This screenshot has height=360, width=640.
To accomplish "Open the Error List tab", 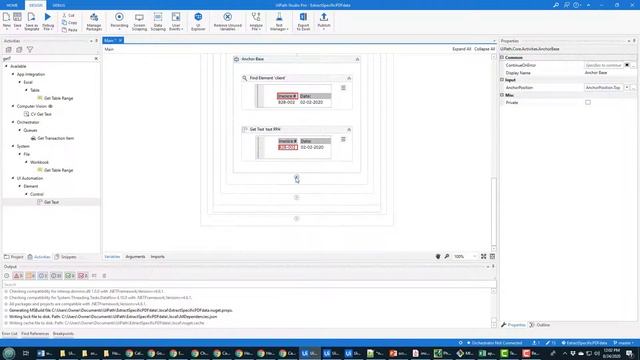I will [x=9, y=333].
